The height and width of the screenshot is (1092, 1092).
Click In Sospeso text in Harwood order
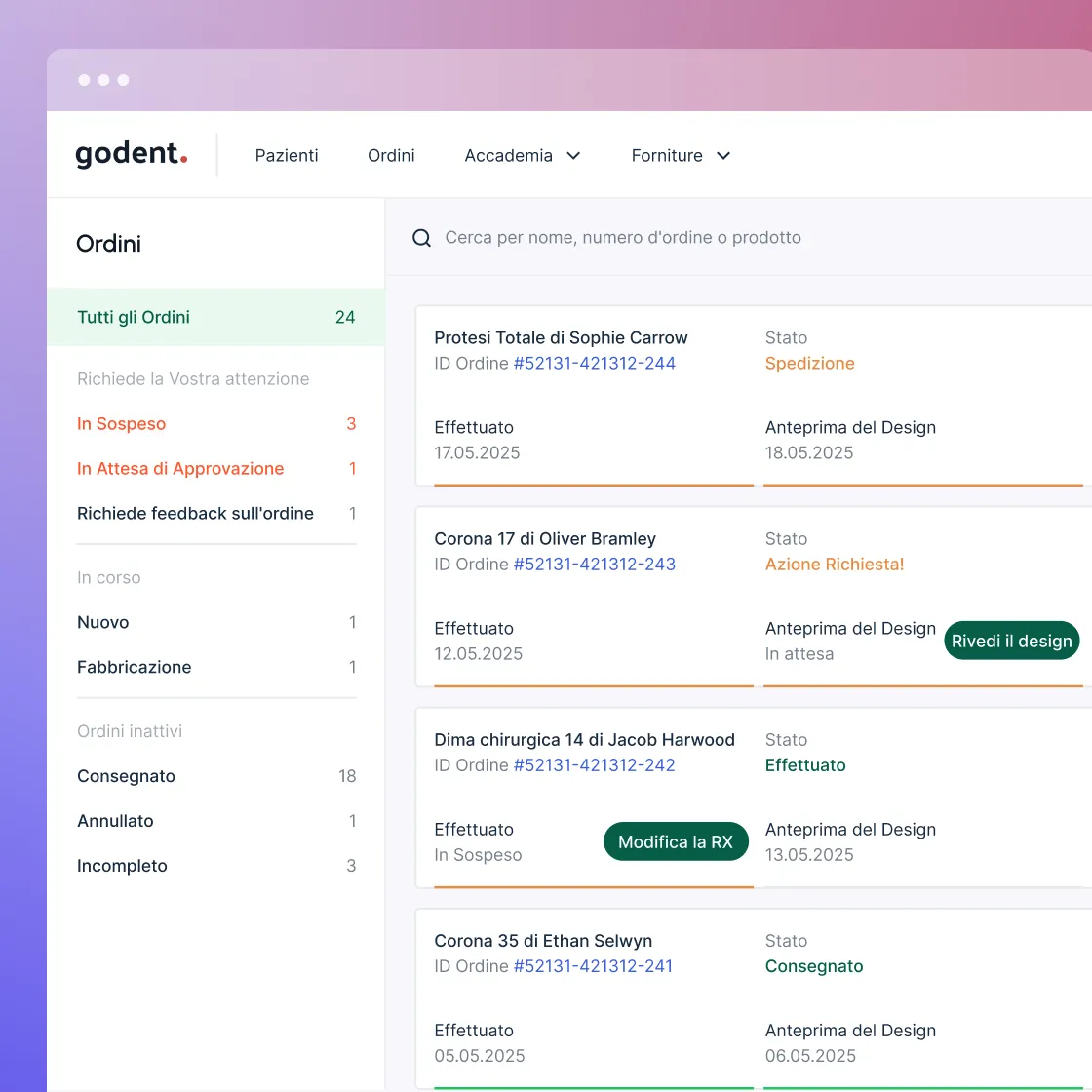tap(478, 854)
